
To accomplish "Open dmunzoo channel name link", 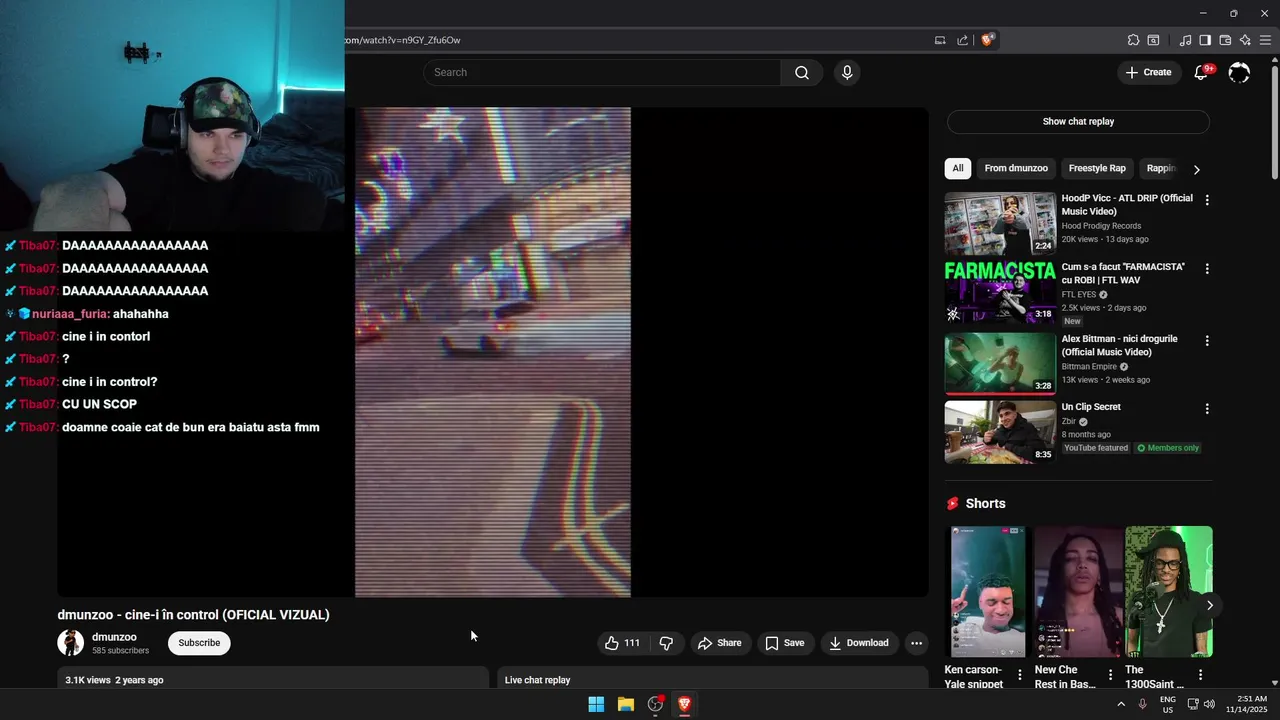I will pyautogui.click(x=114, y=637).
